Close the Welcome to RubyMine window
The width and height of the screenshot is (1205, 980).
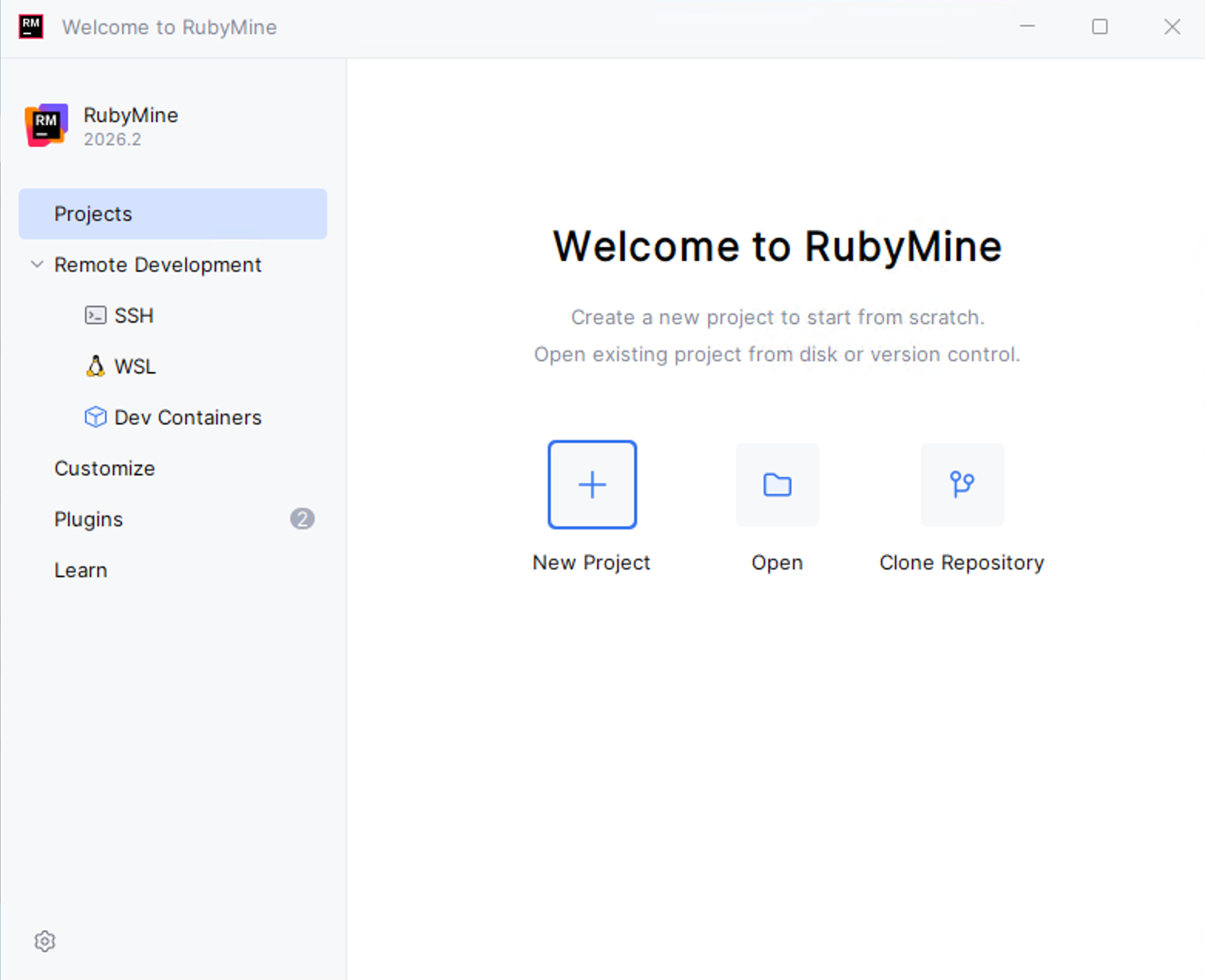(1172, 26)
